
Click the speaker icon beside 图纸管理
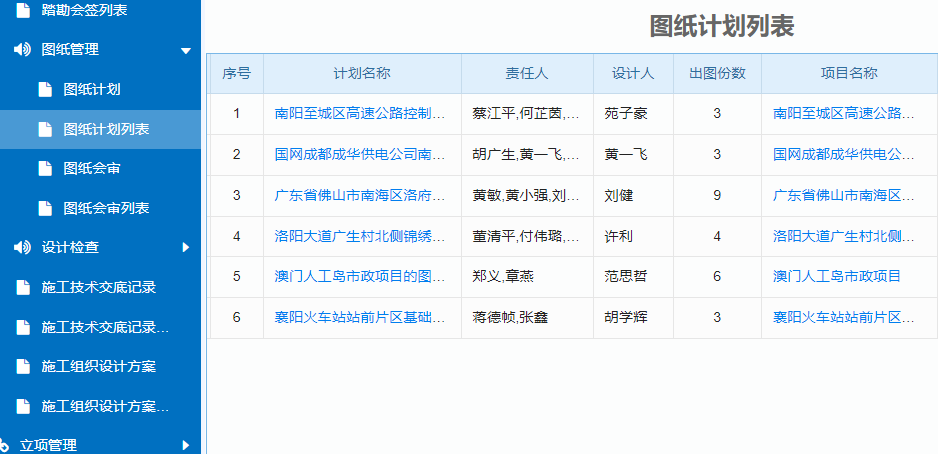point(22,49)
